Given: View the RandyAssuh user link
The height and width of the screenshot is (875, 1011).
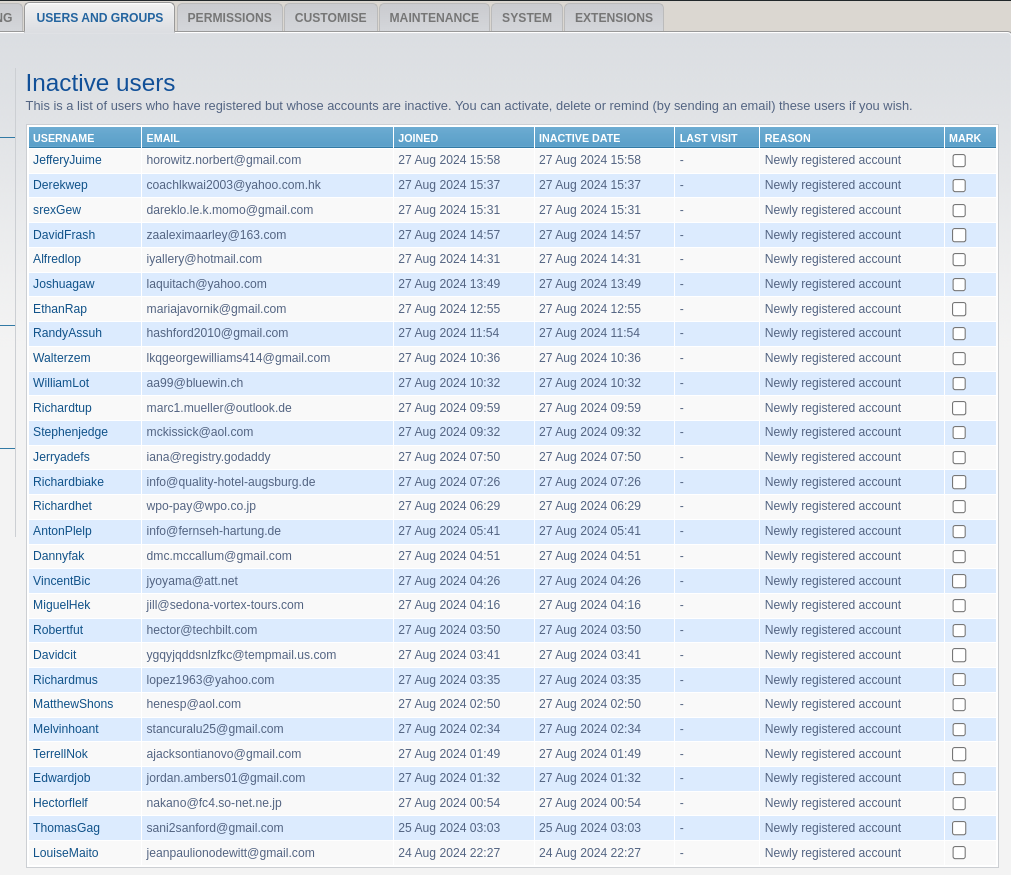Looking at the screenshot, I should point(67,333).
